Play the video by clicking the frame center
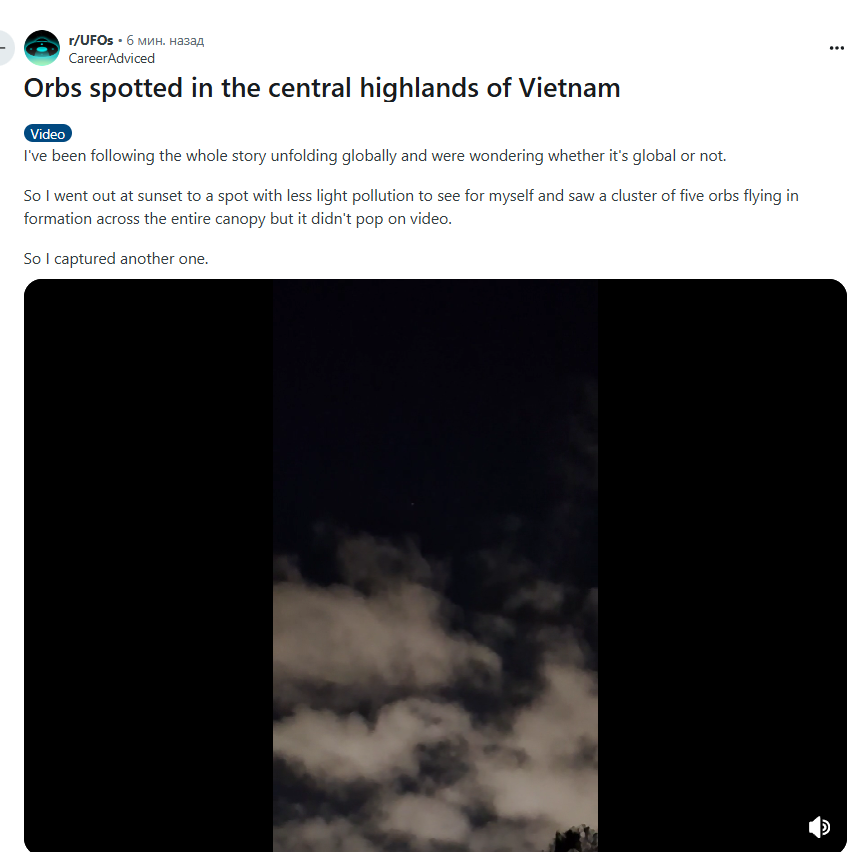Screen dimensions: 853x852 [x=435, y=565]
